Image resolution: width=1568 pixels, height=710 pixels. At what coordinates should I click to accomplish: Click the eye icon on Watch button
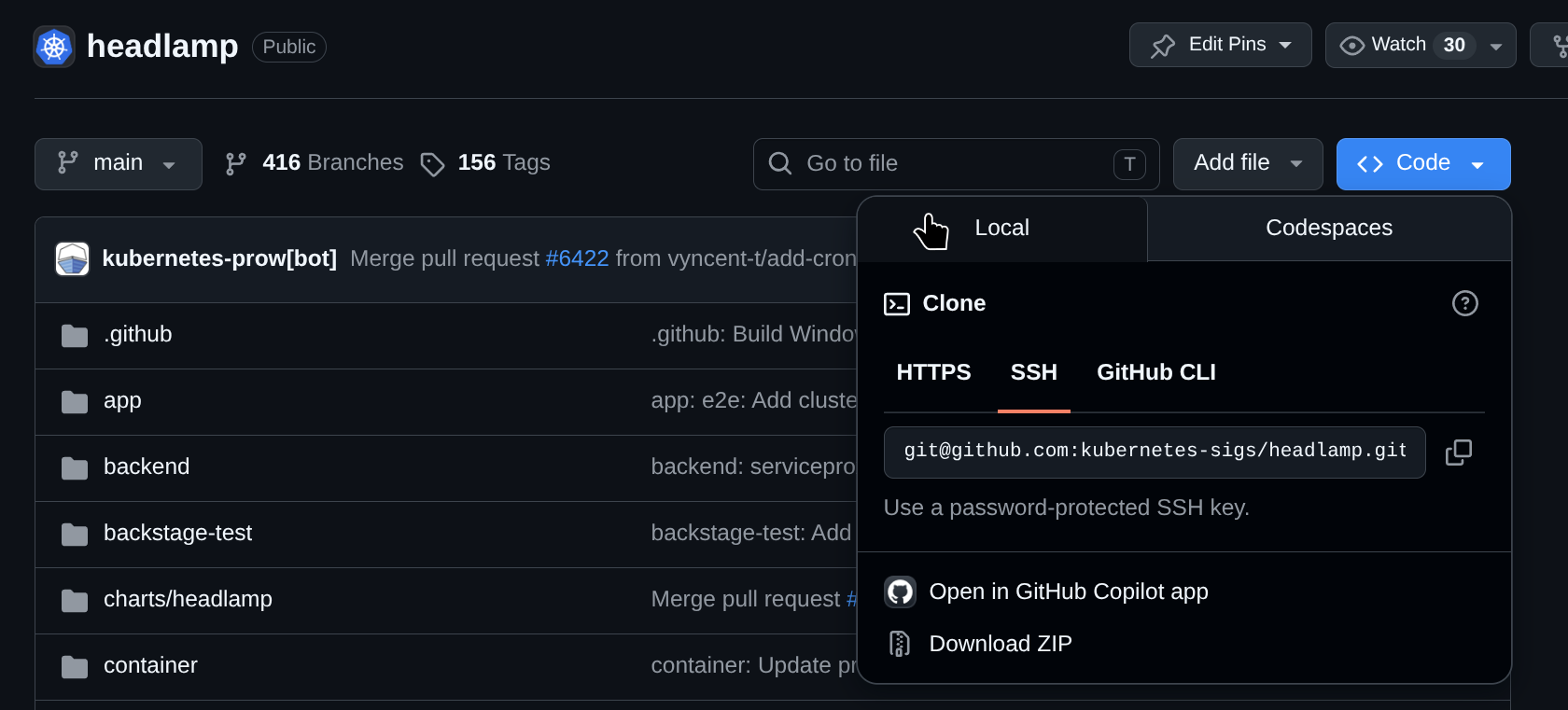[x=1351, y=46]
